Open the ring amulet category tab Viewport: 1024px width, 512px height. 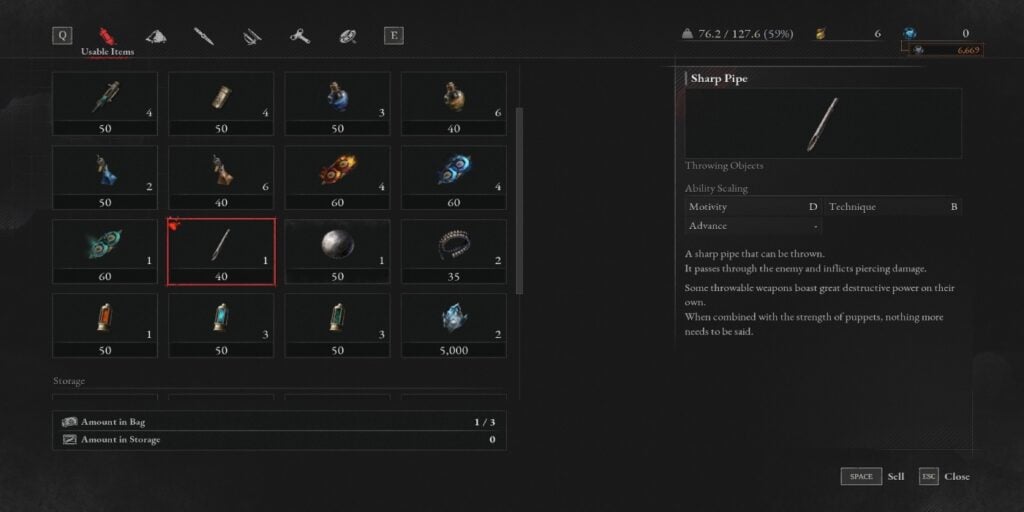347,37
